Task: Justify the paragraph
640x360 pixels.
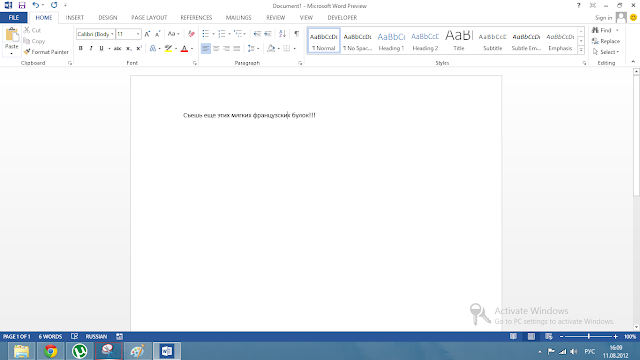Action: [x=237, y=48]
